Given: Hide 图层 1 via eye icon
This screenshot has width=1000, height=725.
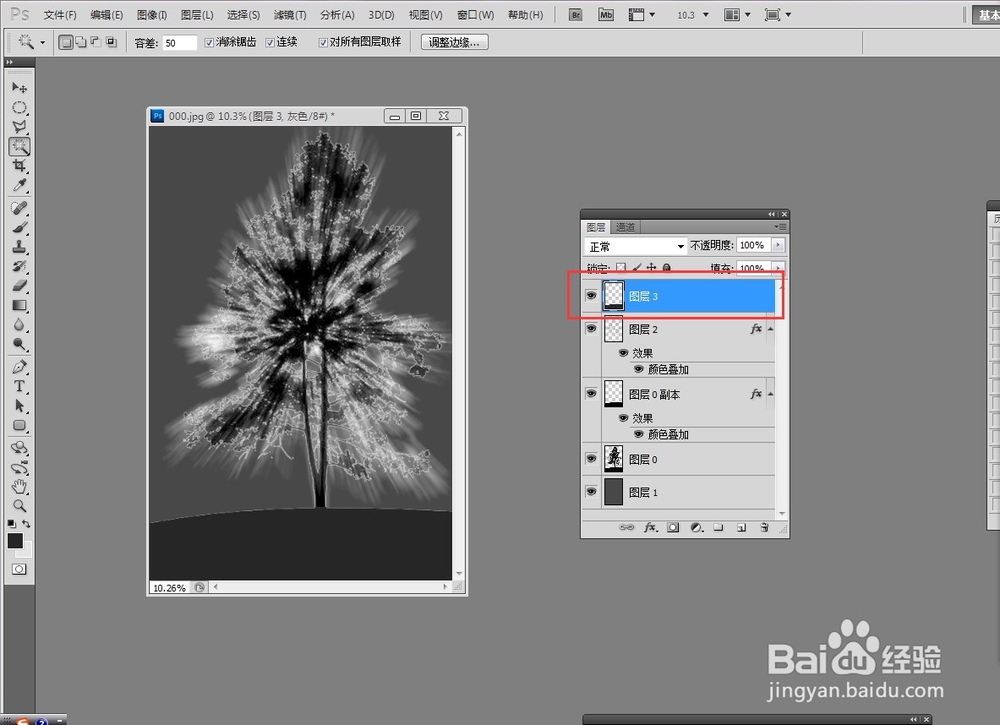Looking at the screenshot, I should click(x=591, y=492).
